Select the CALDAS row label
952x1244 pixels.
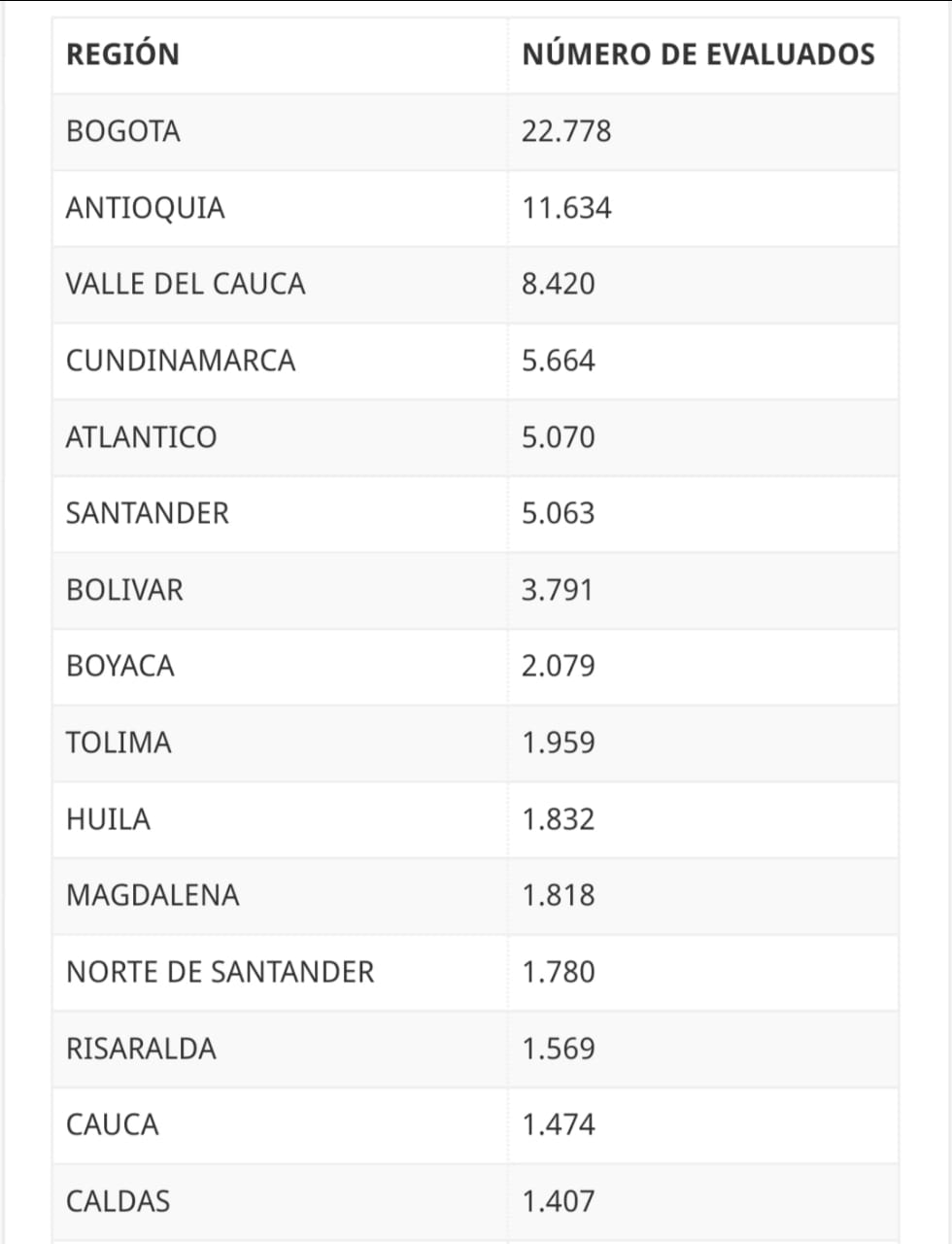coord(118,1201)
